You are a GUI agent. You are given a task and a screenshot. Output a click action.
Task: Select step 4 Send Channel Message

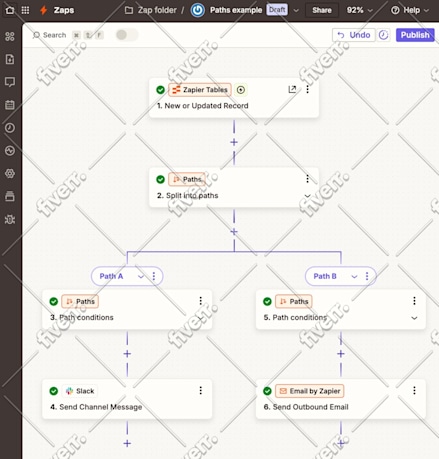pos(127,399)
